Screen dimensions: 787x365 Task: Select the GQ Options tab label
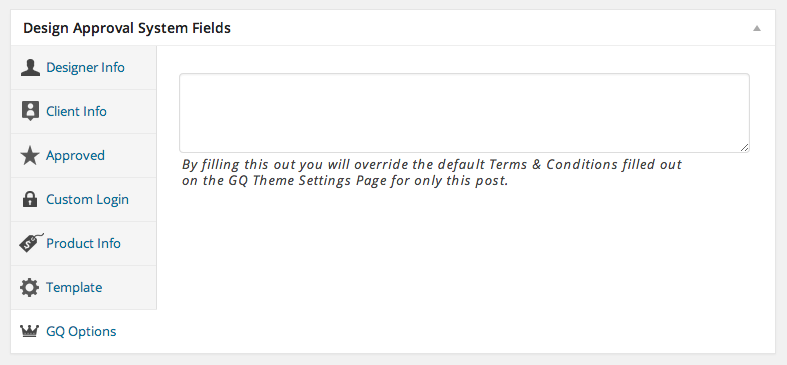point(81,332)
